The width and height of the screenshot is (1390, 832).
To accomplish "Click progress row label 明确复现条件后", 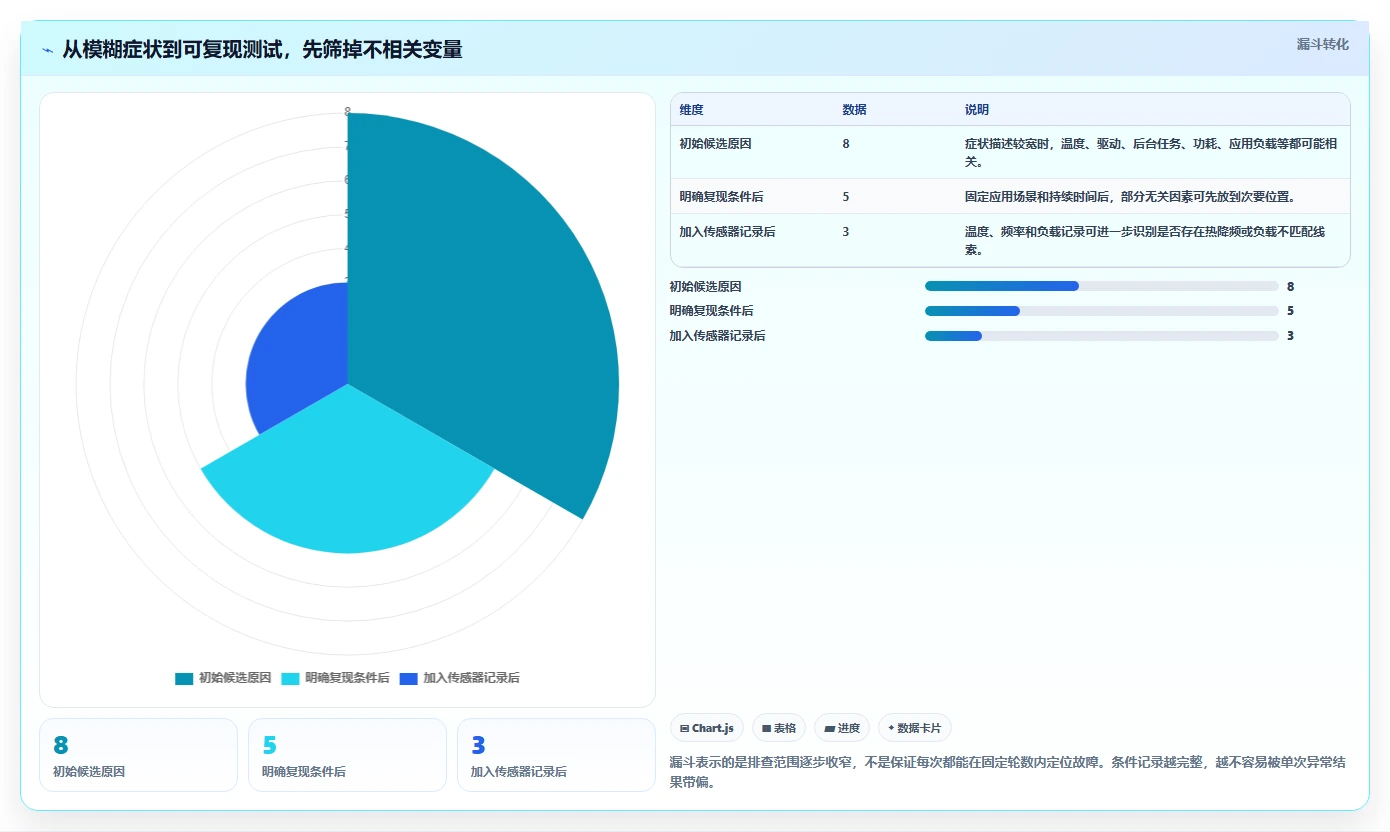I will tap(712, 312).
